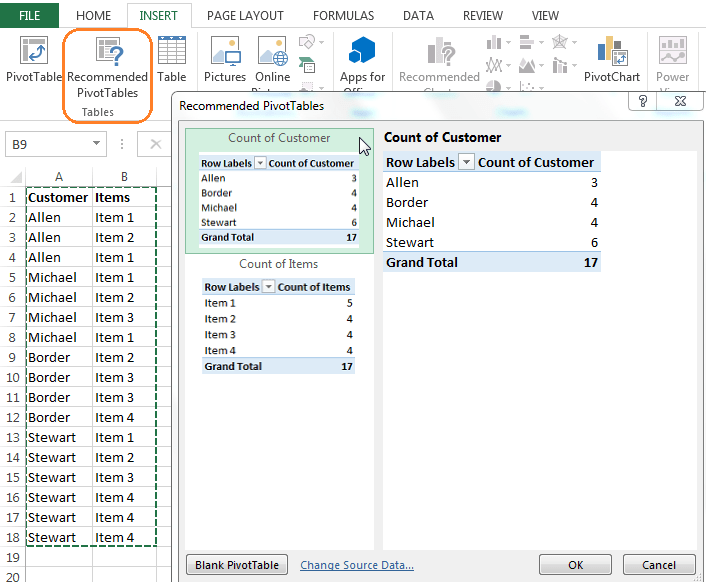The image size is (706, 582).
Task: Click cell B18 Item 4
Action: [x=125, y=537]
